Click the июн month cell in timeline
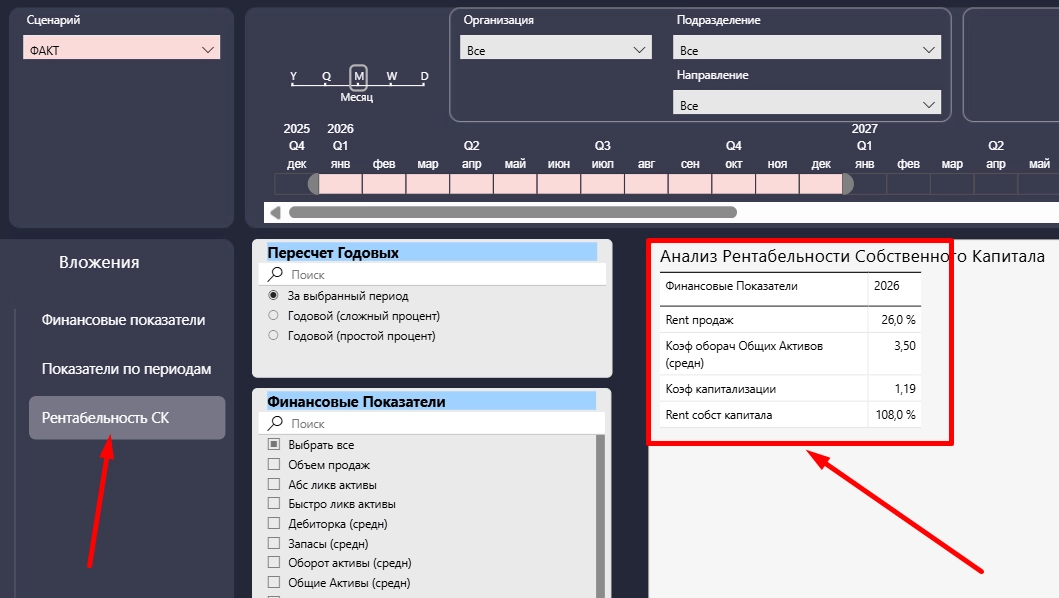 pos(559,184)
